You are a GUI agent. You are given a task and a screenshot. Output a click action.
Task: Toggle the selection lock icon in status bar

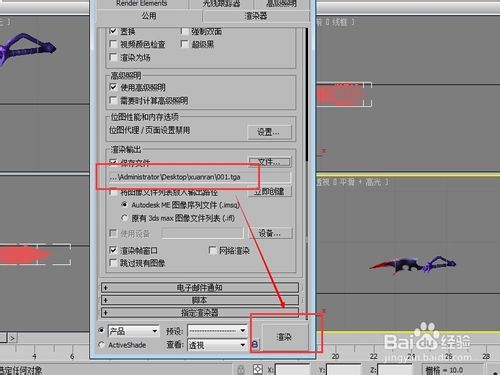(x=241, y=369)
